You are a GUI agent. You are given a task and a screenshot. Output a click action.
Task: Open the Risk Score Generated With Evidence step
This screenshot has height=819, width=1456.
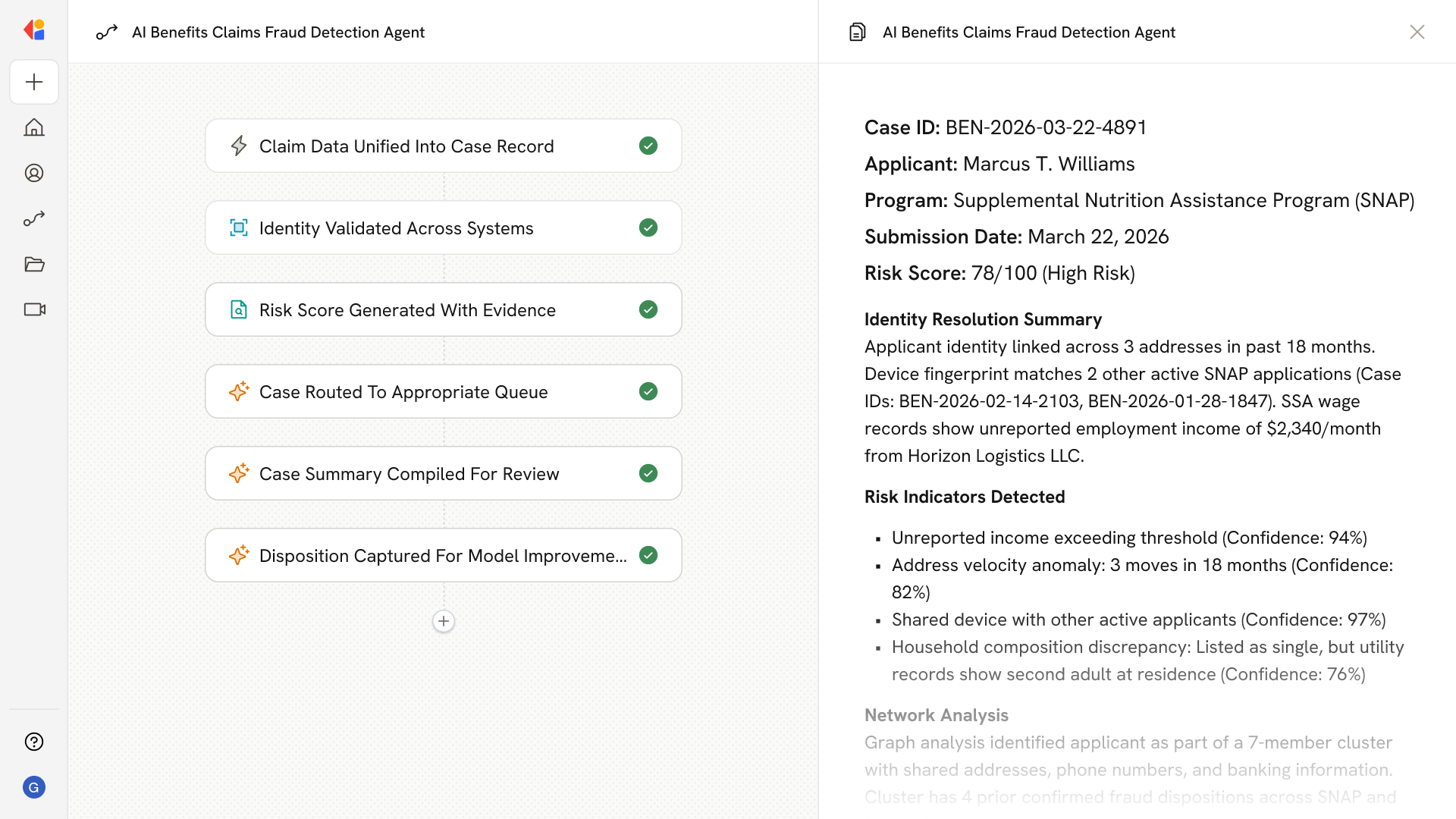[407, 310]
